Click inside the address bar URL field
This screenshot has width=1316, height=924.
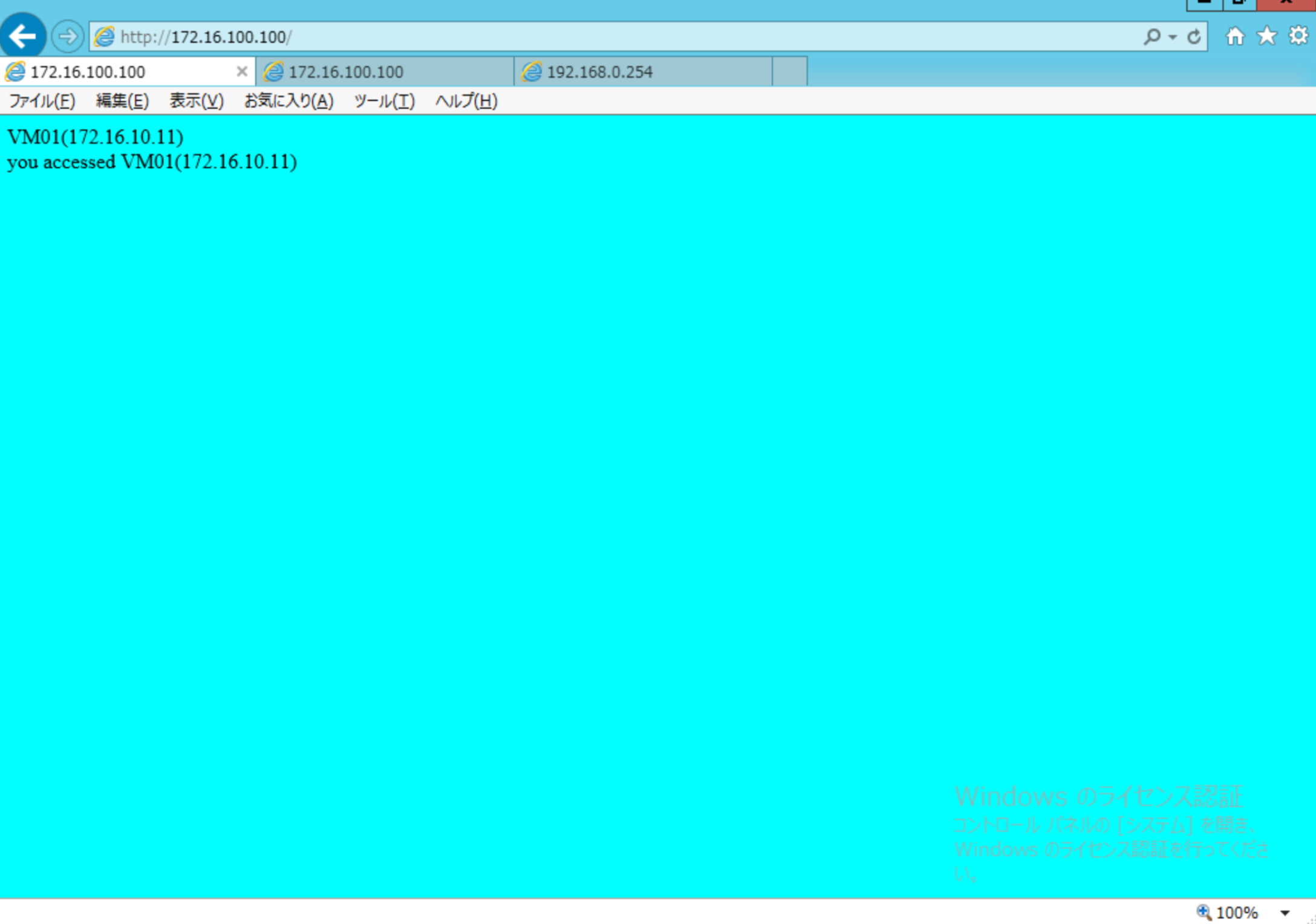pos(363,36)
